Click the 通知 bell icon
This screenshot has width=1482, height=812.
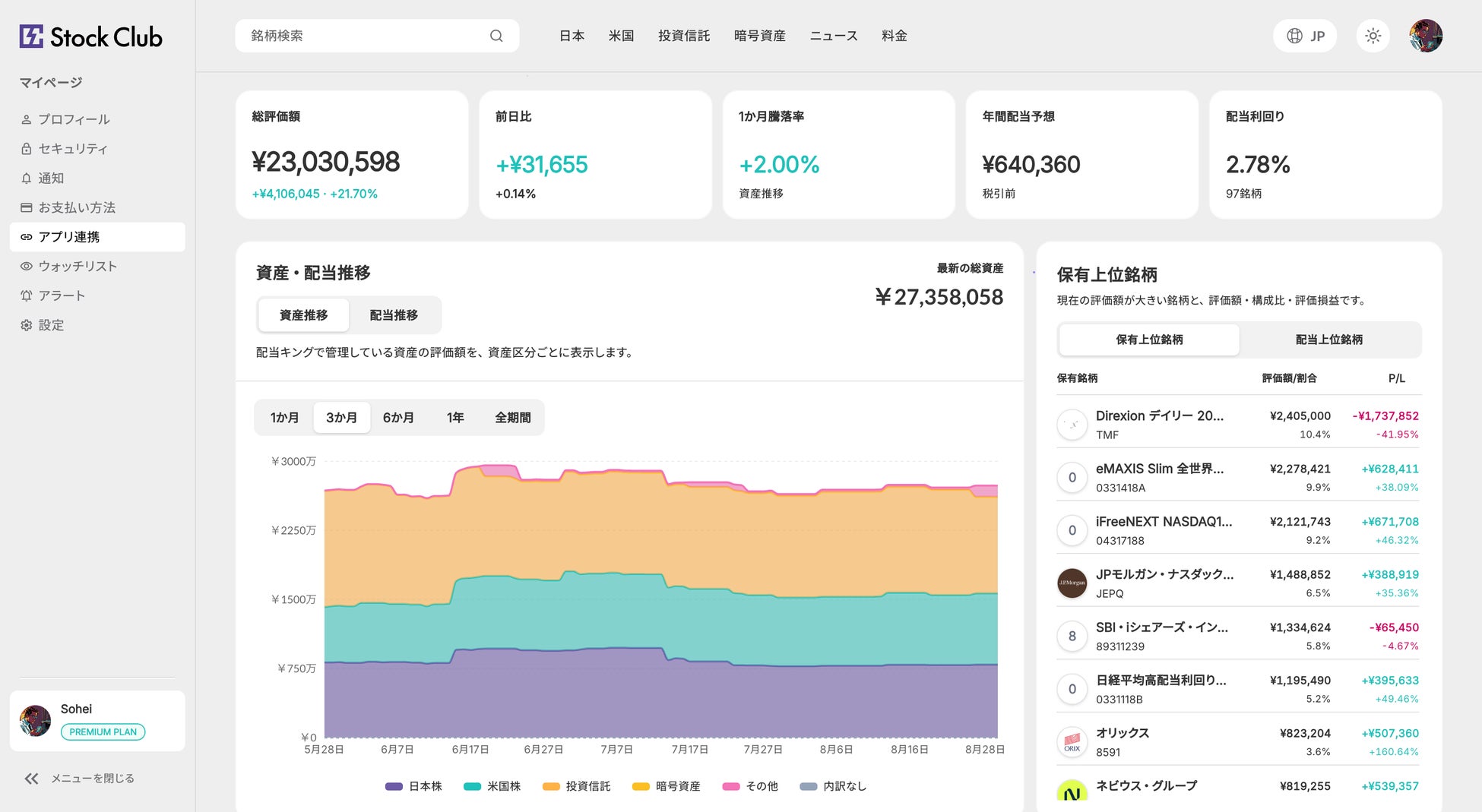(x=27, y=179)
